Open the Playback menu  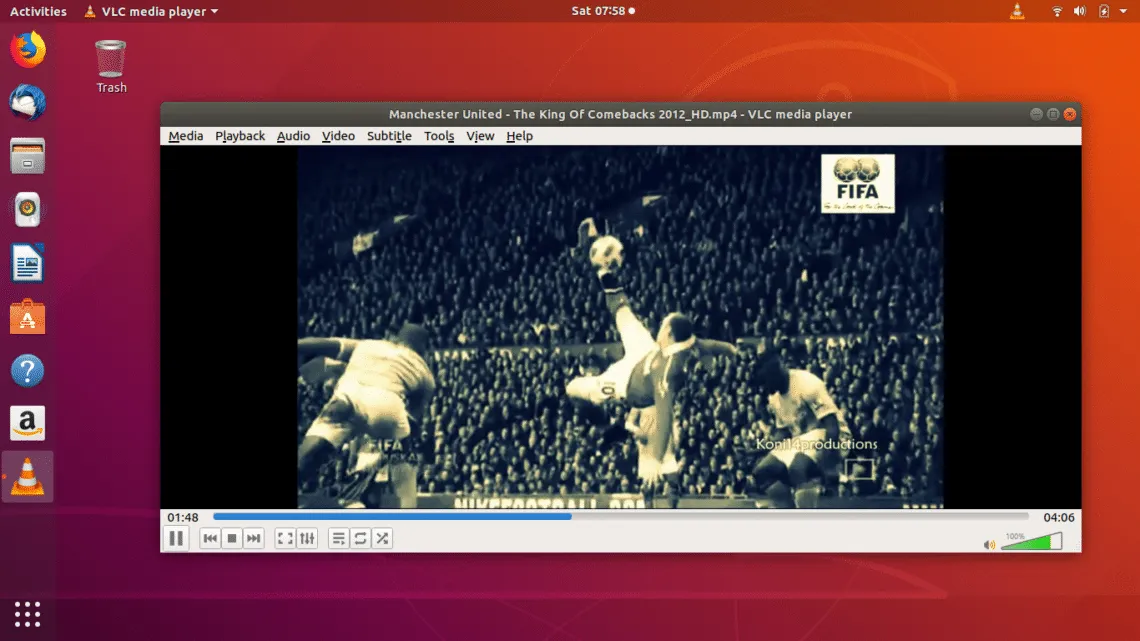(x=240, y=136)
